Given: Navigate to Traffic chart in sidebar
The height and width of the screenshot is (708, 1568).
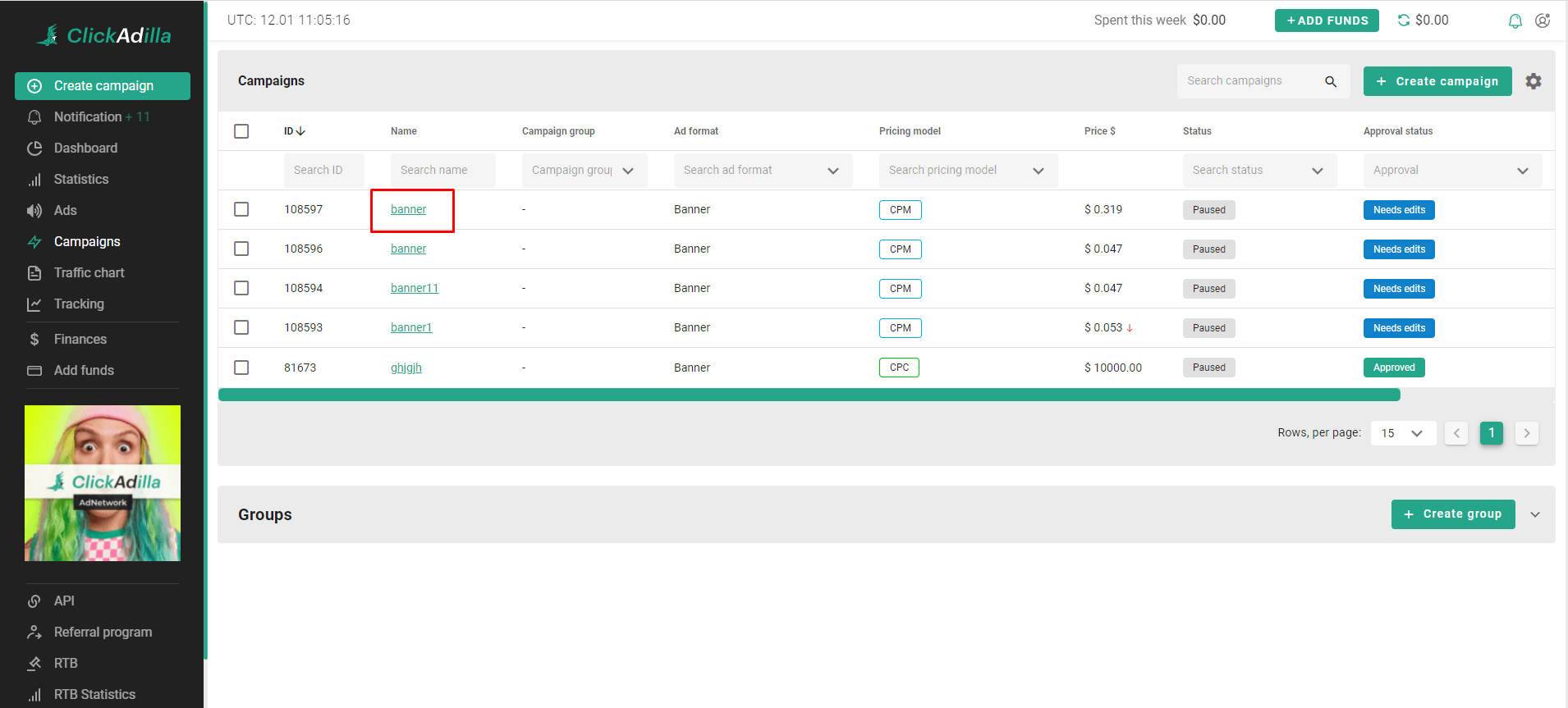Looking at the screenshot, I should tap(89, 272).
